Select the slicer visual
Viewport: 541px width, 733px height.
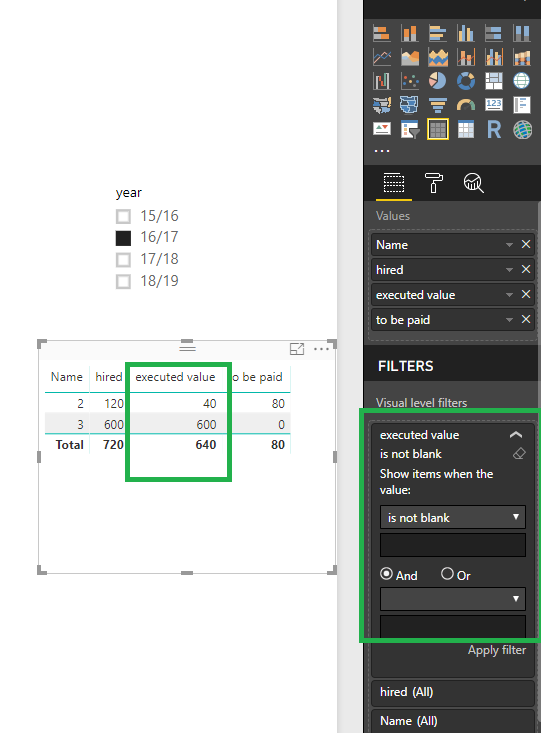tap(410, 129)
